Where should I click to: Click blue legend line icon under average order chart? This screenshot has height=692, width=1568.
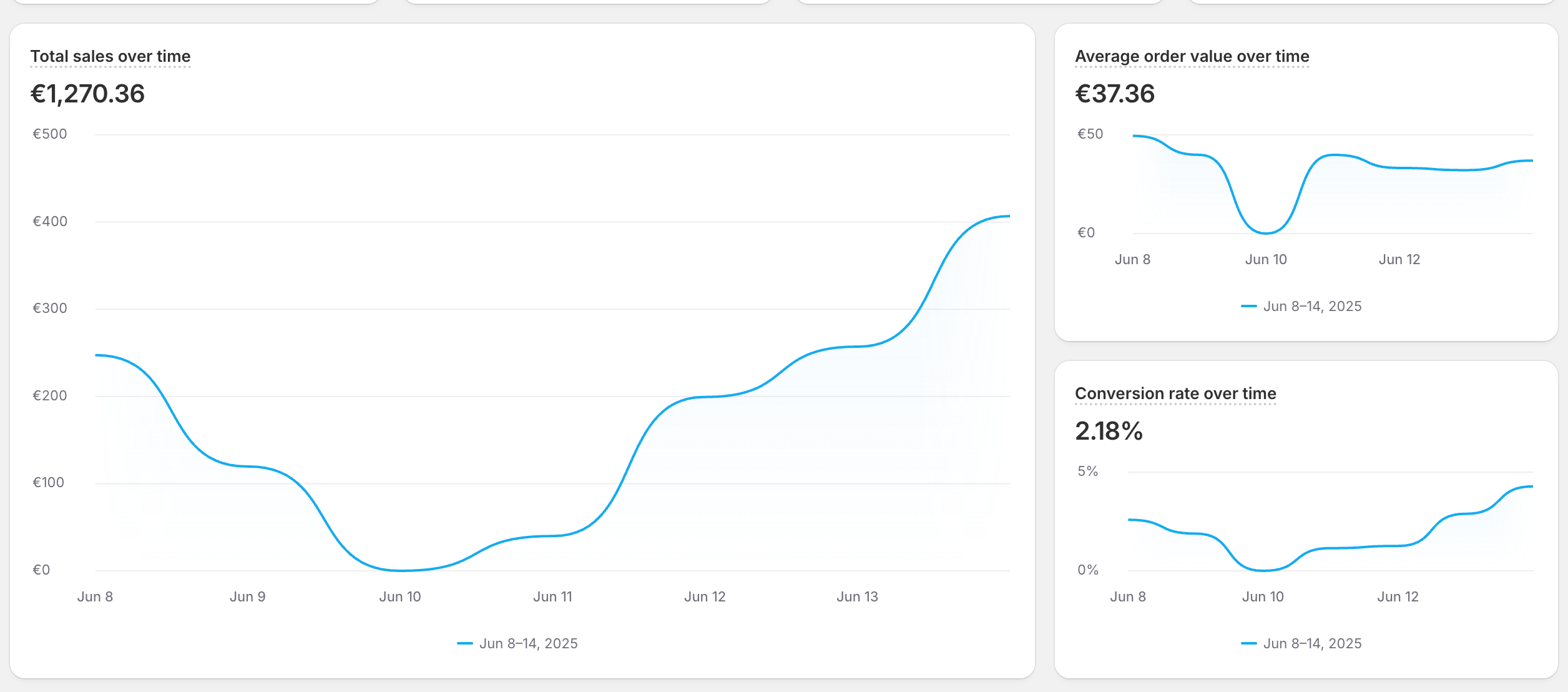click(1248, 306)
